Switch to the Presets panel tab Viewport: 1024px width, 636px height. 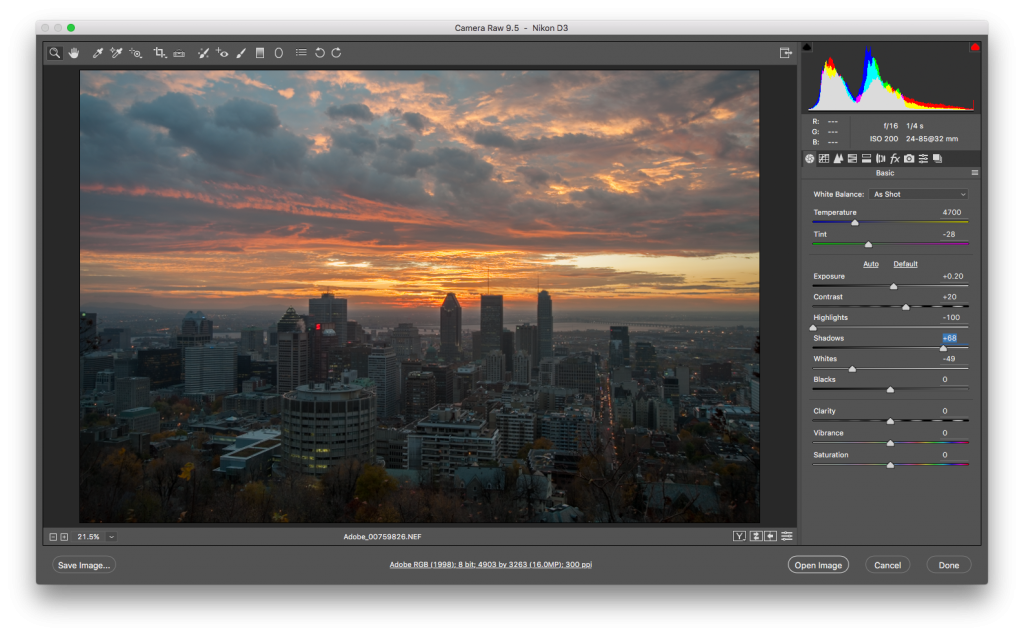(x=923, y=158)
